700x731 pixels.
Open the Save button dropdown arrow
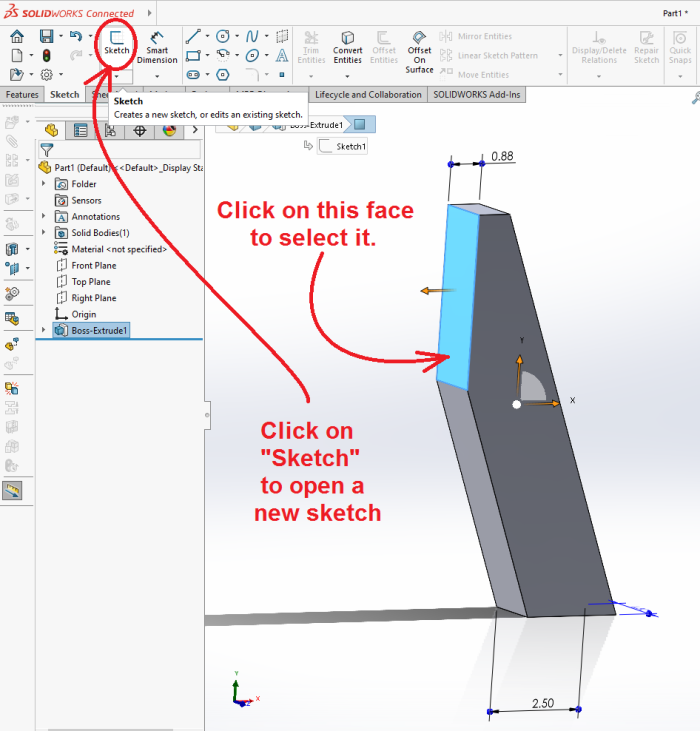coord(60,36)
